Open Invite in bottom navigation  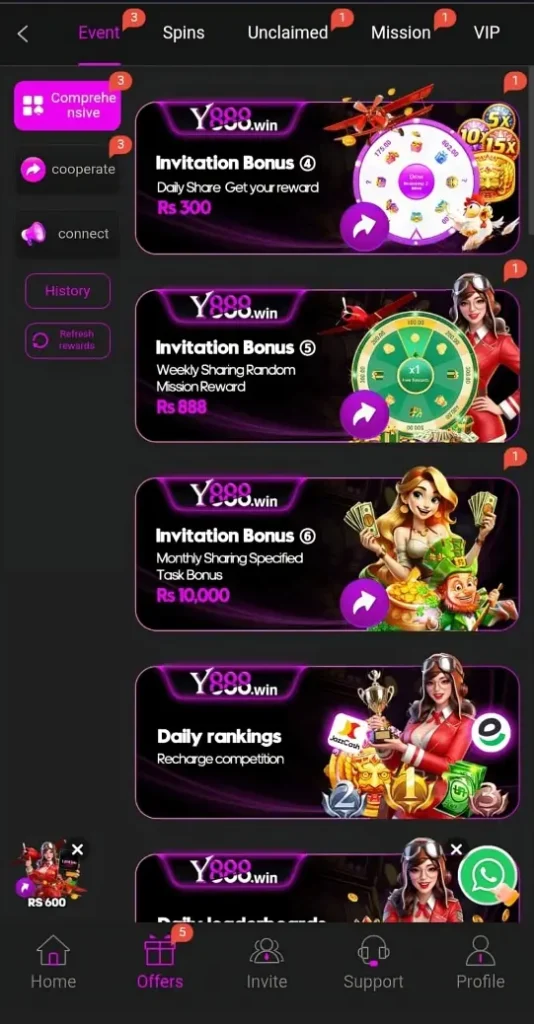pyautogui.click(x=266, y=962)
